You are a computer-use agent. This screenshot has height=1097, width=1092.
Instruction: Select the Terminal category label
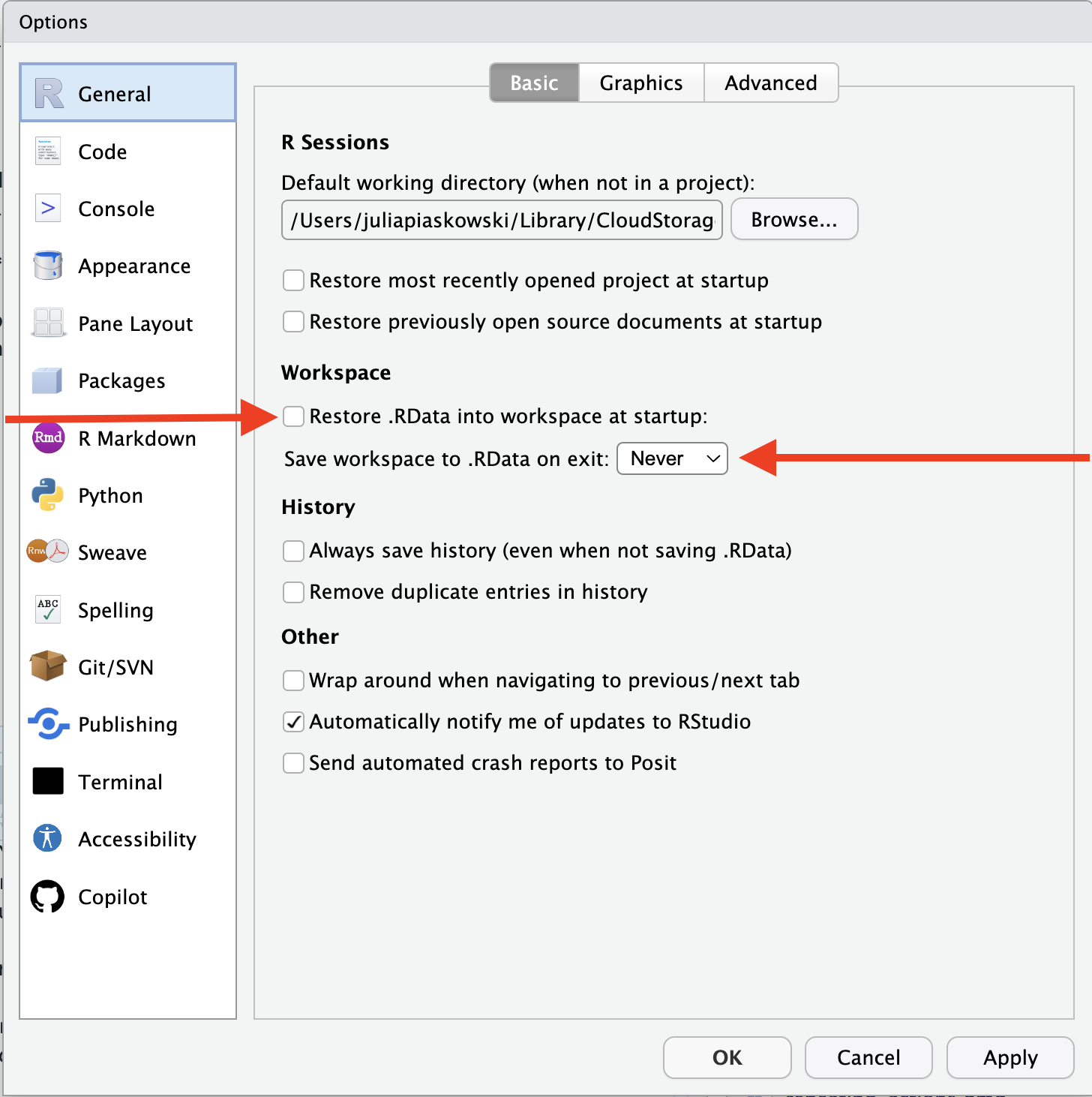120,782
